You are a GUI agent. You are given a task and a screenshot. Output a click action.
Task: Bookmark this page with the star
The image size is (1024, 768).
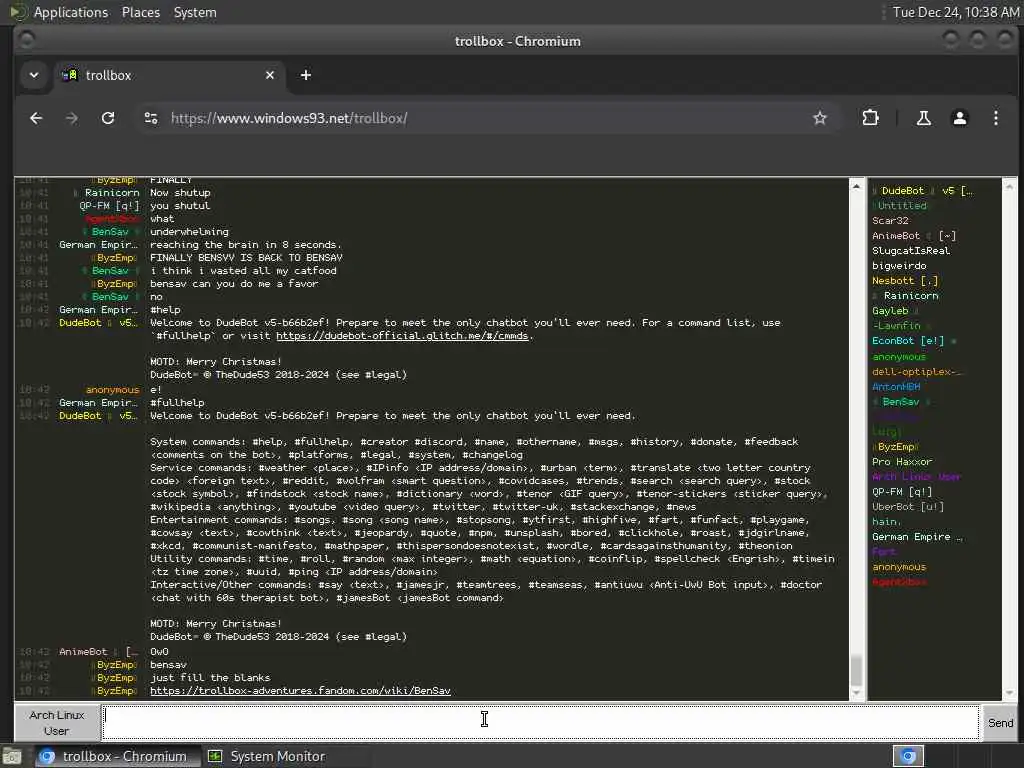(x=820, y=118)
